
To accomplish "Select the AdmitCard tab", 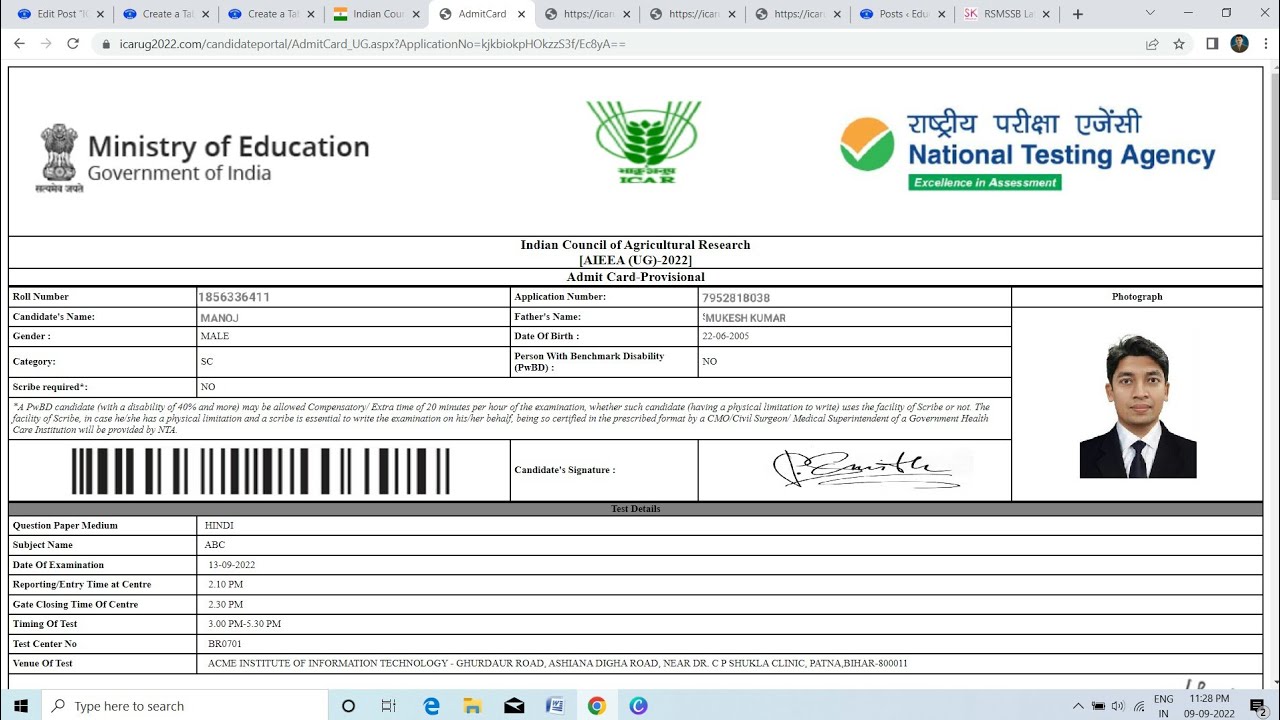I will (482, 14).
